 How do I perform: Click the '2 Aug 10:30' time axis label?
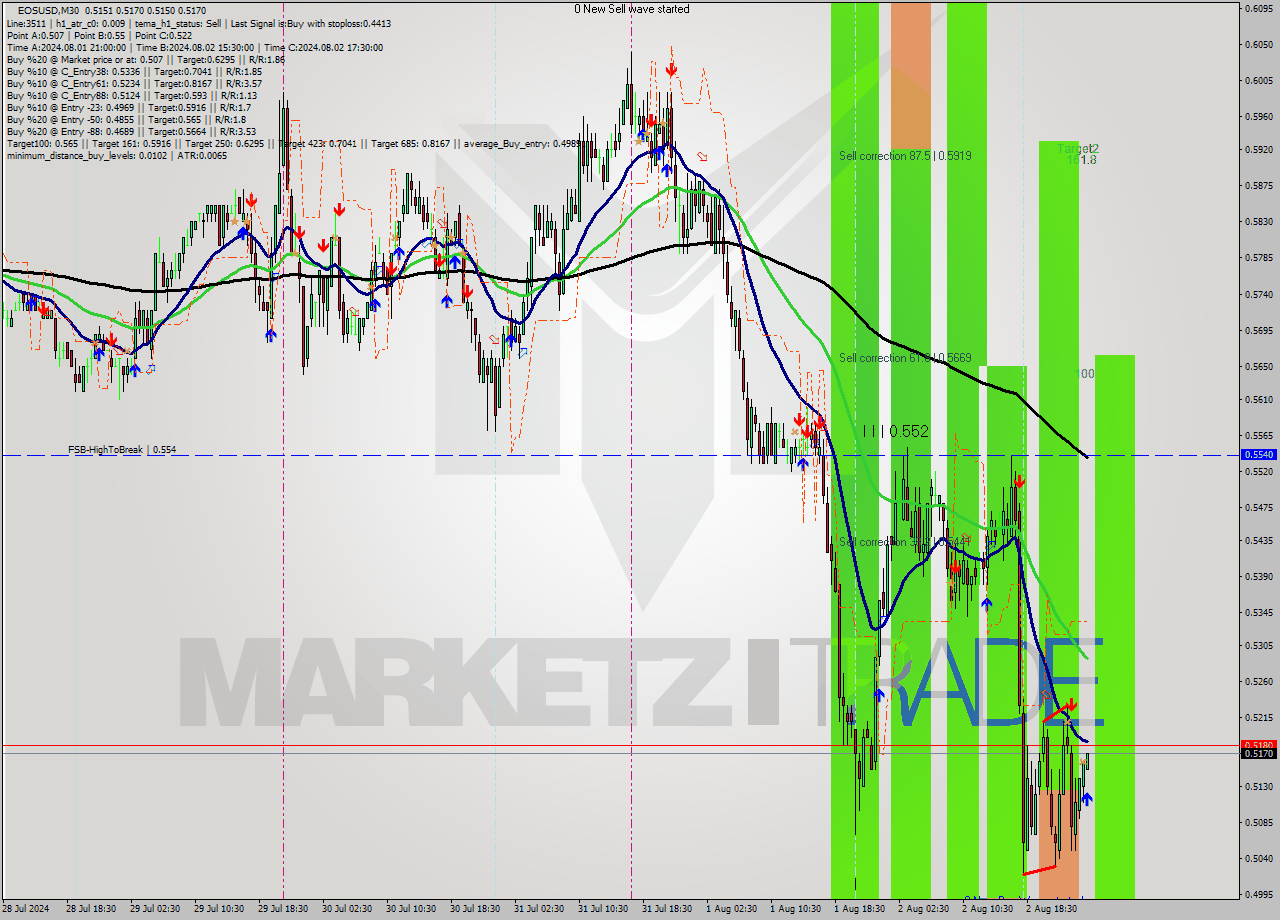tap(988, 909)
